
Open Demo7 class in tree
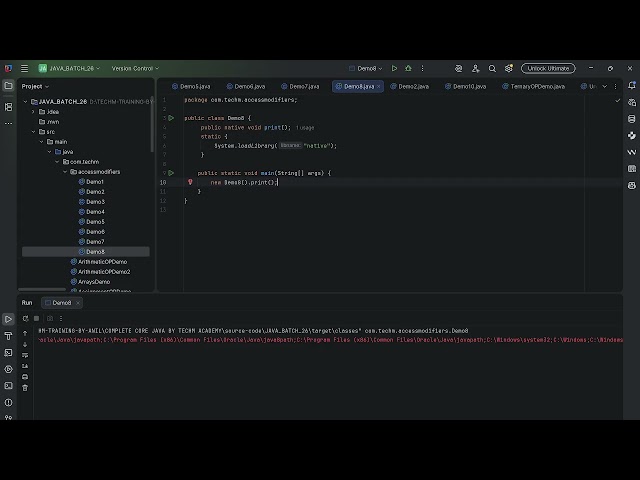tap(91, 242)
